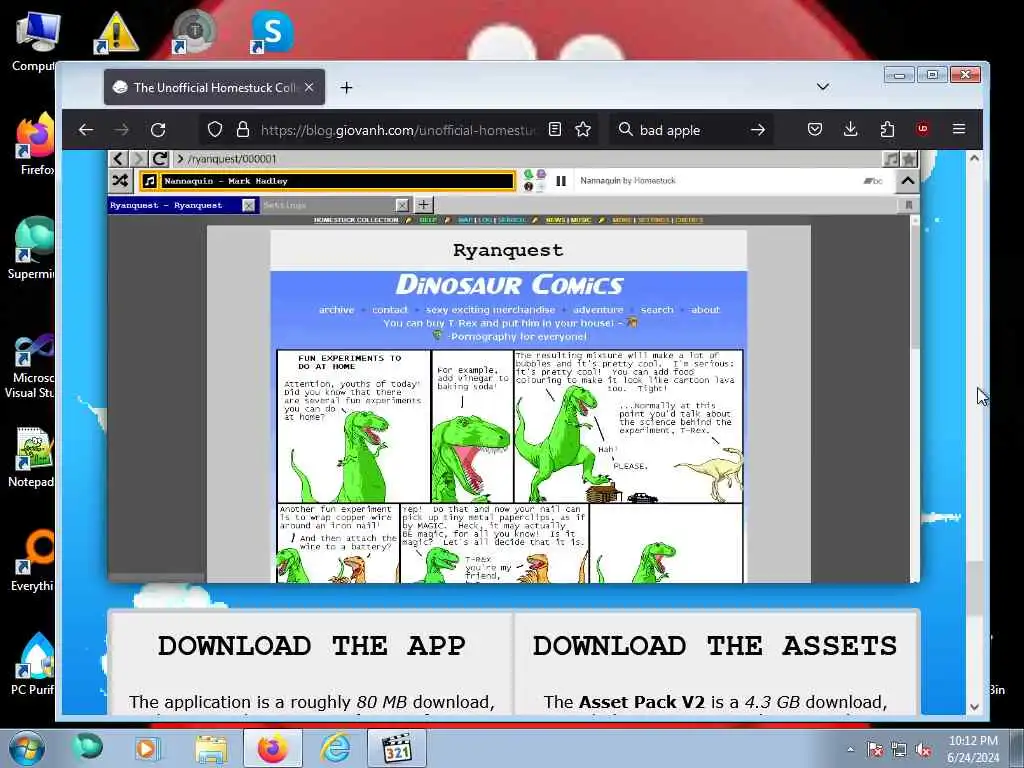Open the Pocket save icon
The image size is (1024, 768).
[814, 129]
